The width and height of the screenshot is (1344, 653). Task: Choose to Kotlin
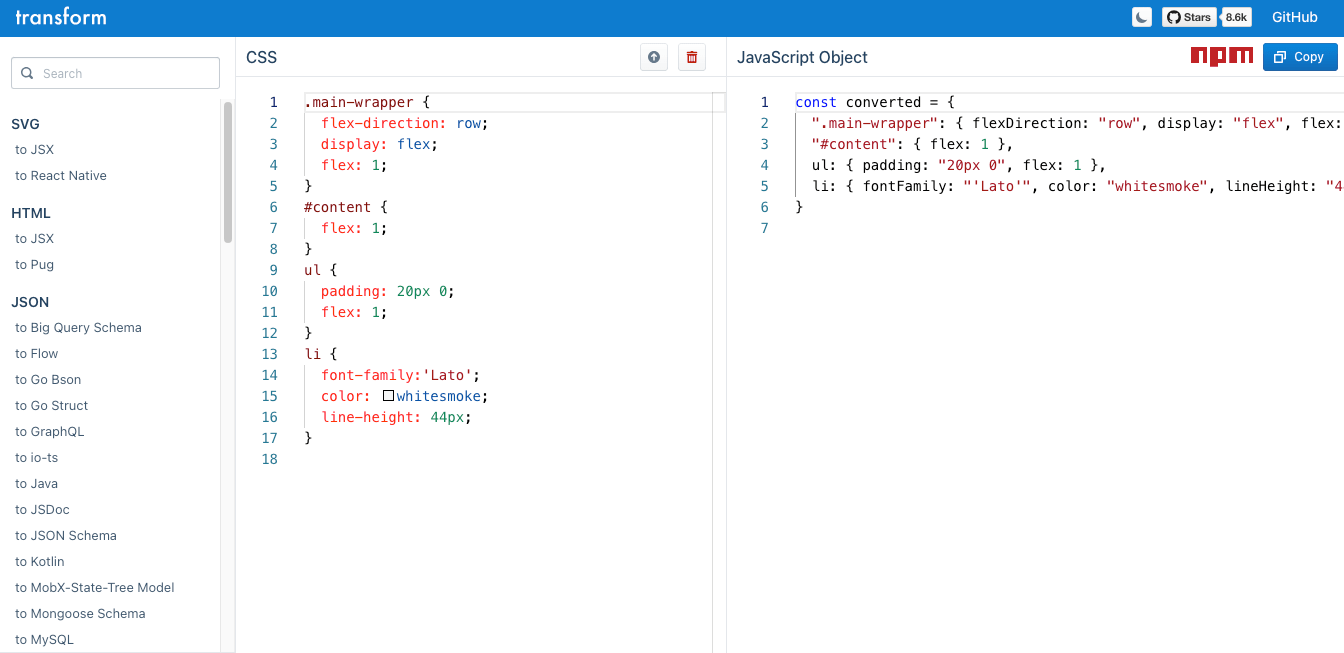(x=40, y=562)
